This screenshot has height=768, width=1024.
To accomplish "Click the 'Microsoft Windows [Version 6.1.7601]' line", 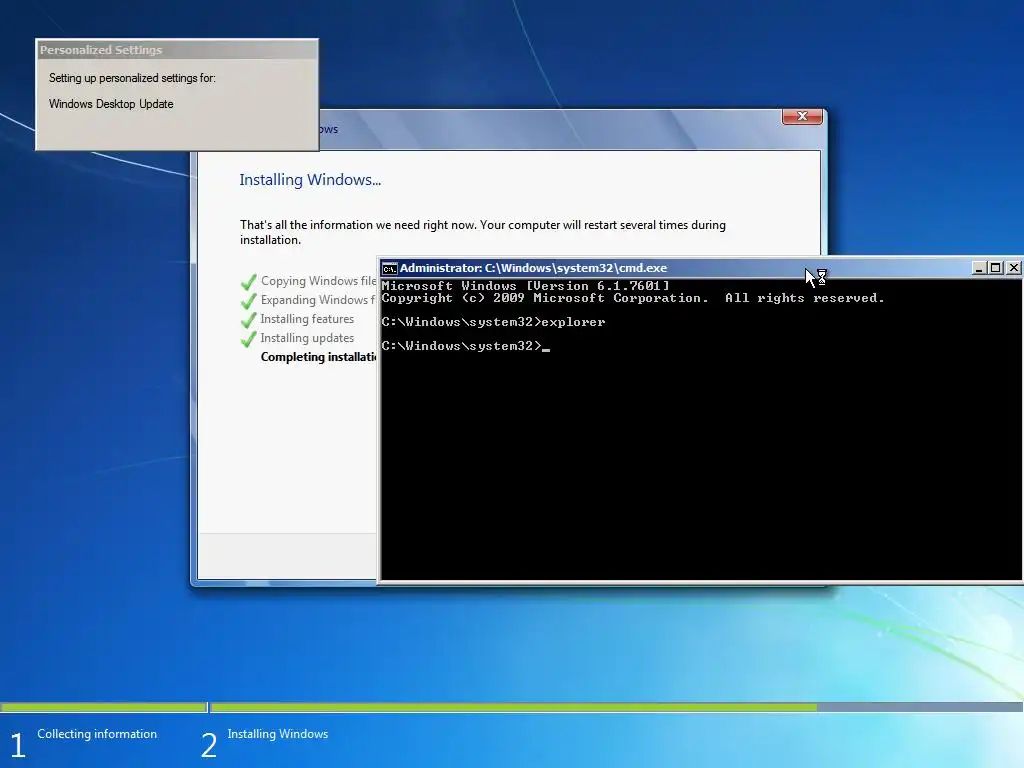I will [x=525, y=285].
